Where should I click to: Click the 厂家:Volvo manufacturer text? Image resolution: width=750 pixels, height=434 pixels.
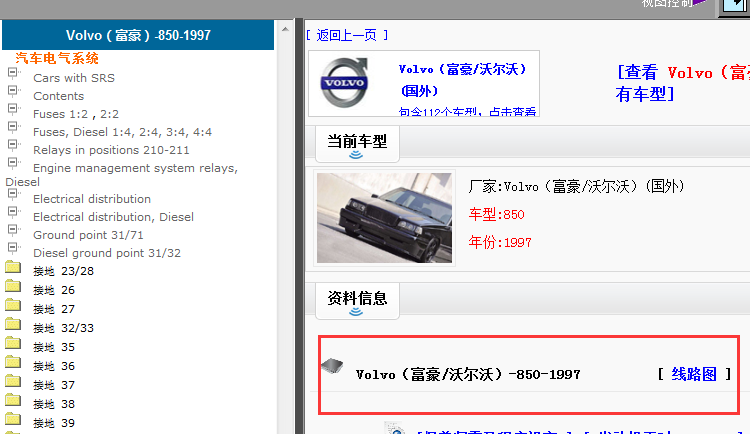pyautogui.click(x=576, y=186)
